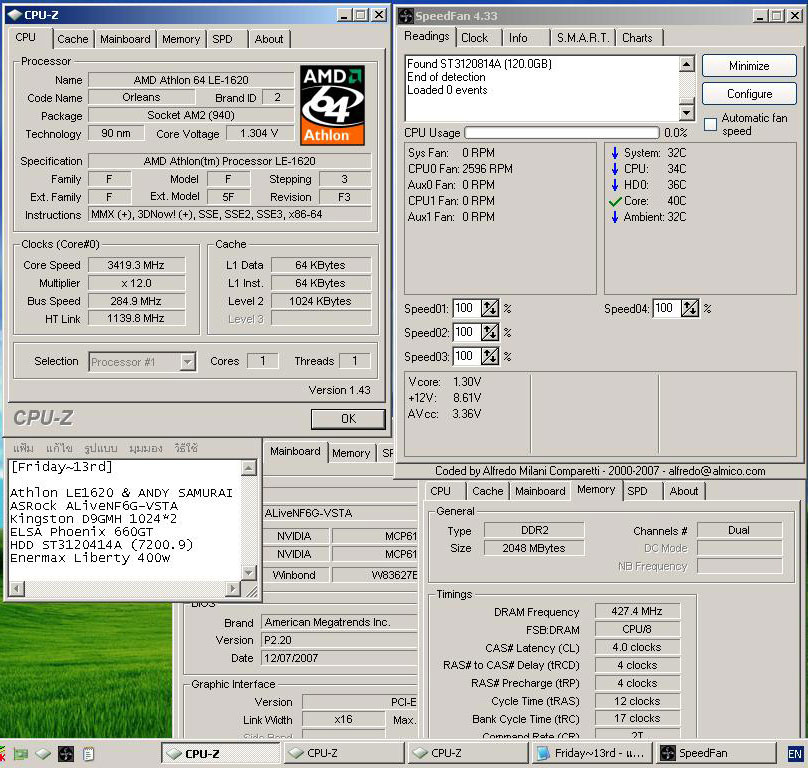Click the green hardware icon in quick launch
Screen dimensions: 808x768
(x=21, y=754)
